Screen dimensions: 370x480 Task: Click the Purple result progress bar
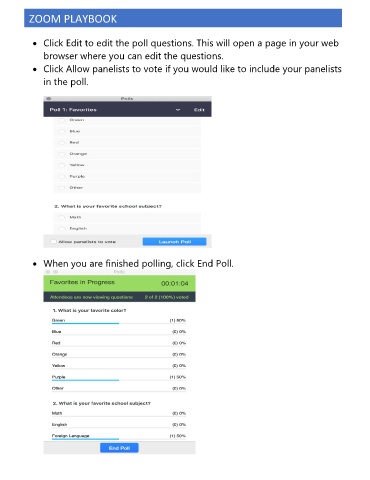85,380
